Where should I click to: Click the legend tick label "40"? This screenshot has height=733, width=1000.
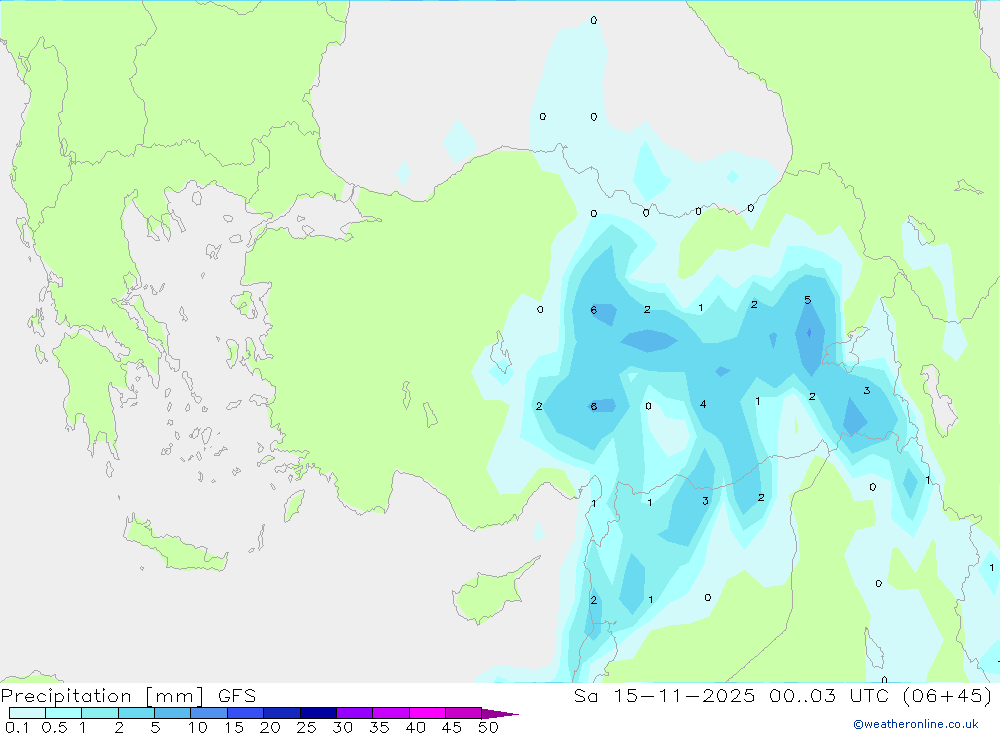(x=416, y=727)
